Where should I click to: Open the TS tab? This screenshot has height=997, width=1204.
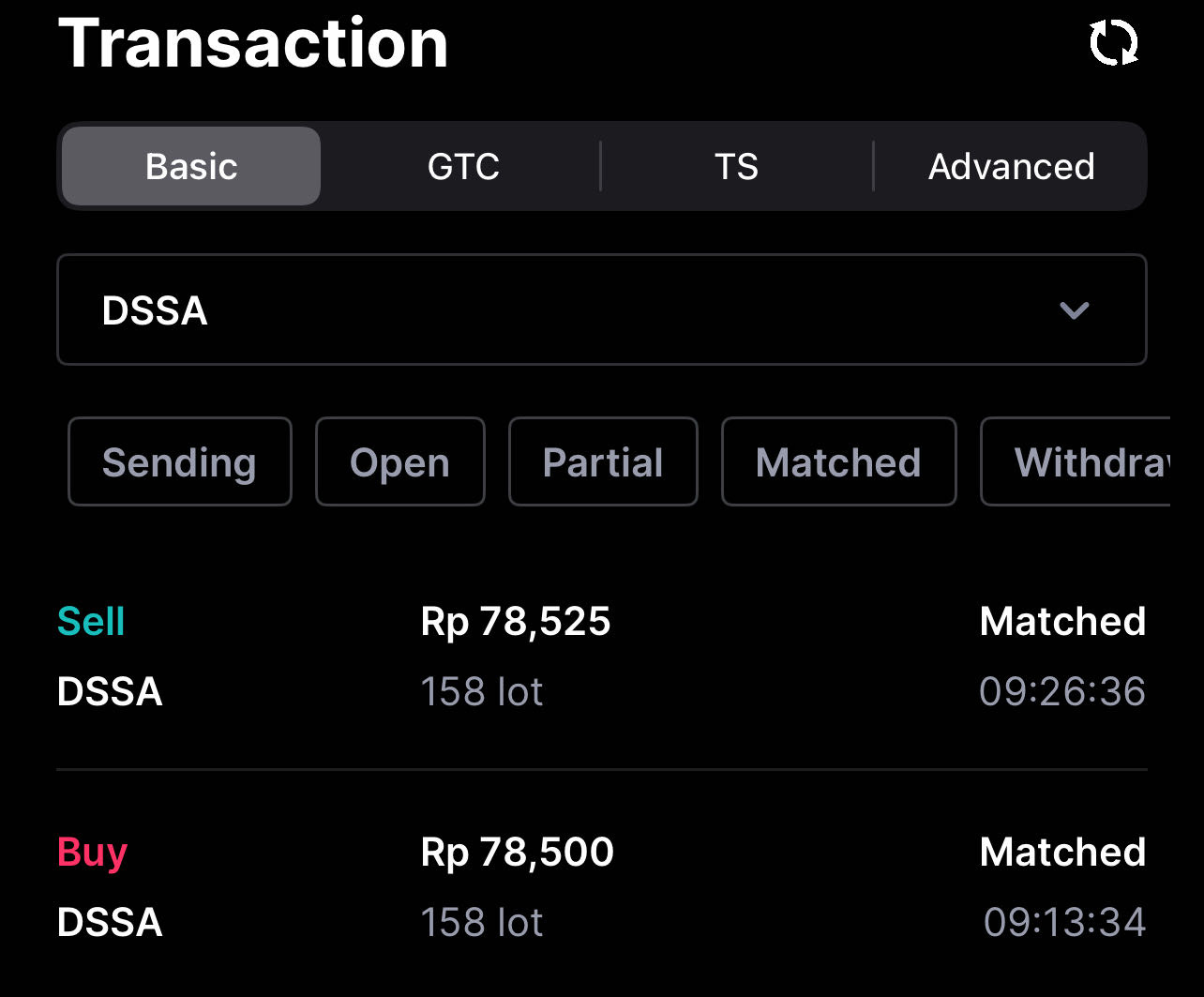pyautogui.click(x=736, y=166)
